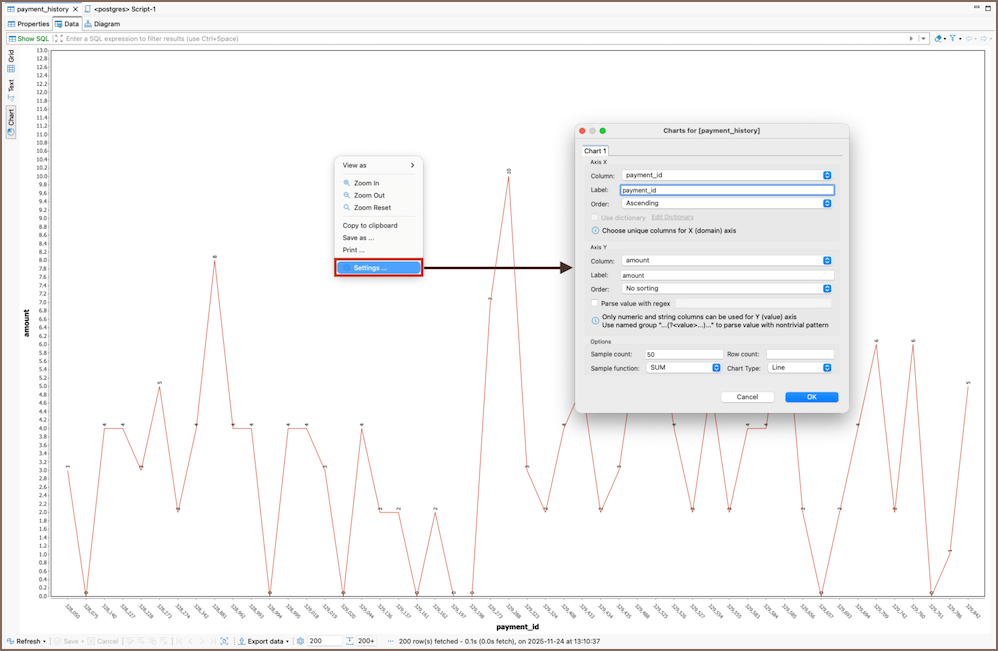Click OK in the Charts dialog
Screen dimensions: 998x651
point(811,397)
